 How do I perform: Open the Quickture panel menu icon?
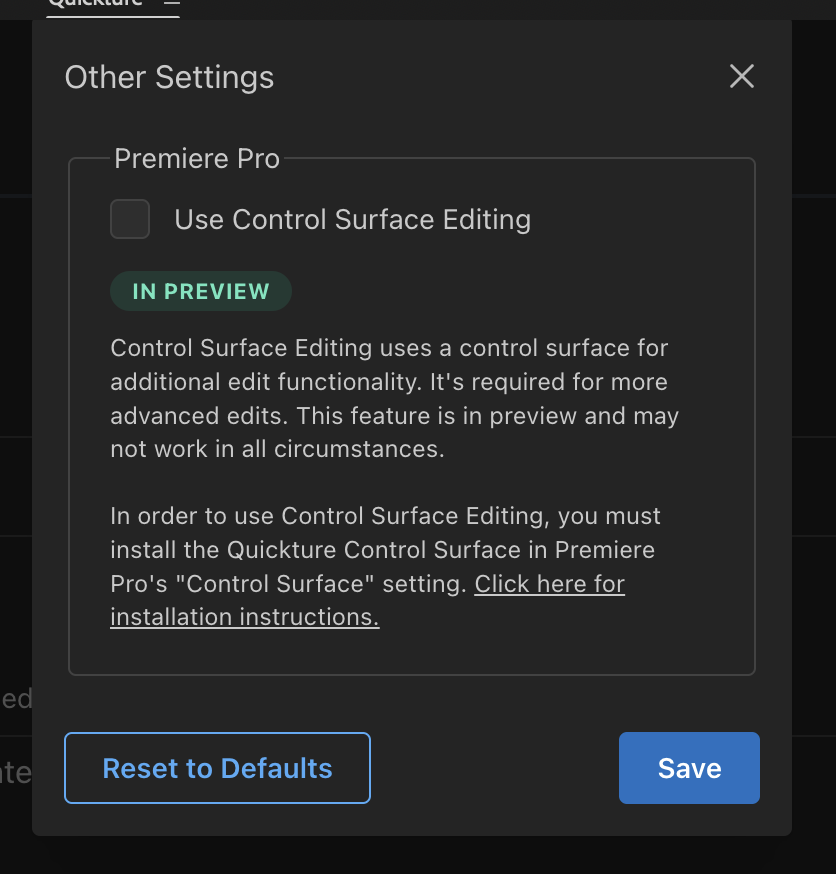click(172, 4)
